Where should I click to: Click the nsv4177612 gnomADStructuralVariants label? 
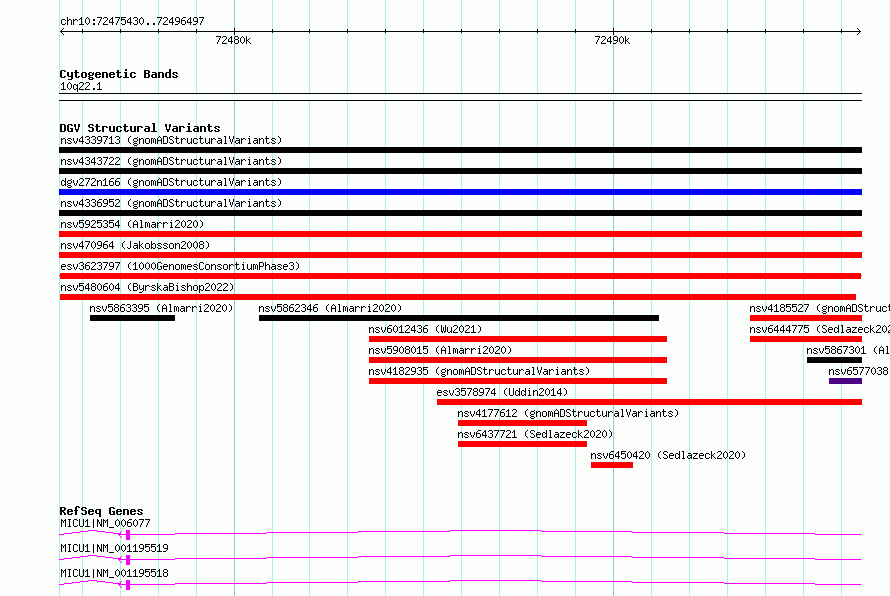pos(568,413)
